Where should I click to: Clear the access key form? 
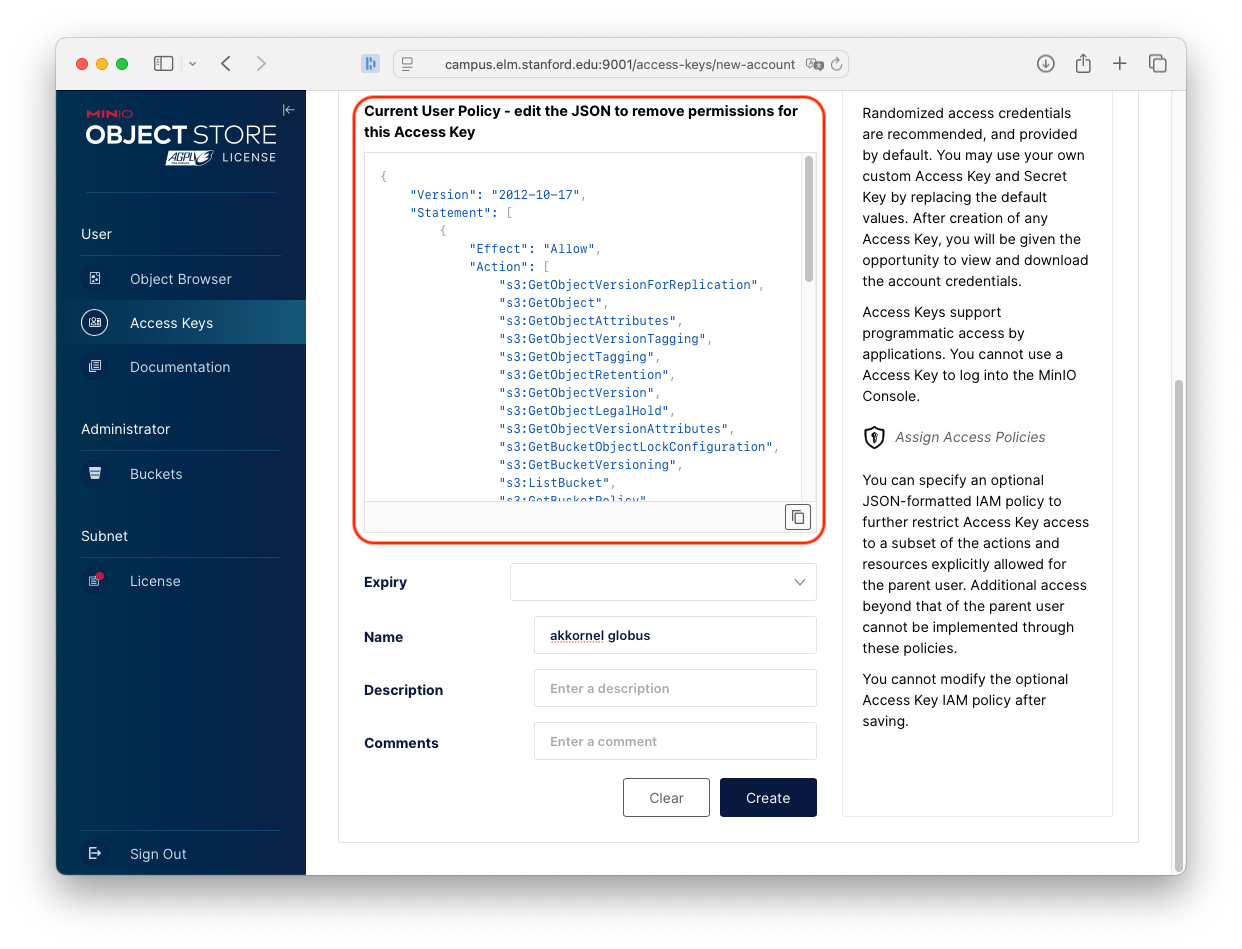point(666,797)
